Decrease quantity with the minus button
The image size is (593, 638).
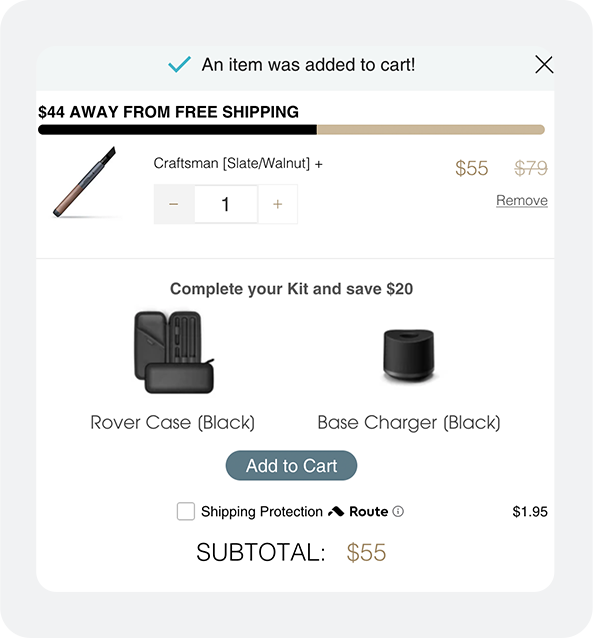coord(174,204)
